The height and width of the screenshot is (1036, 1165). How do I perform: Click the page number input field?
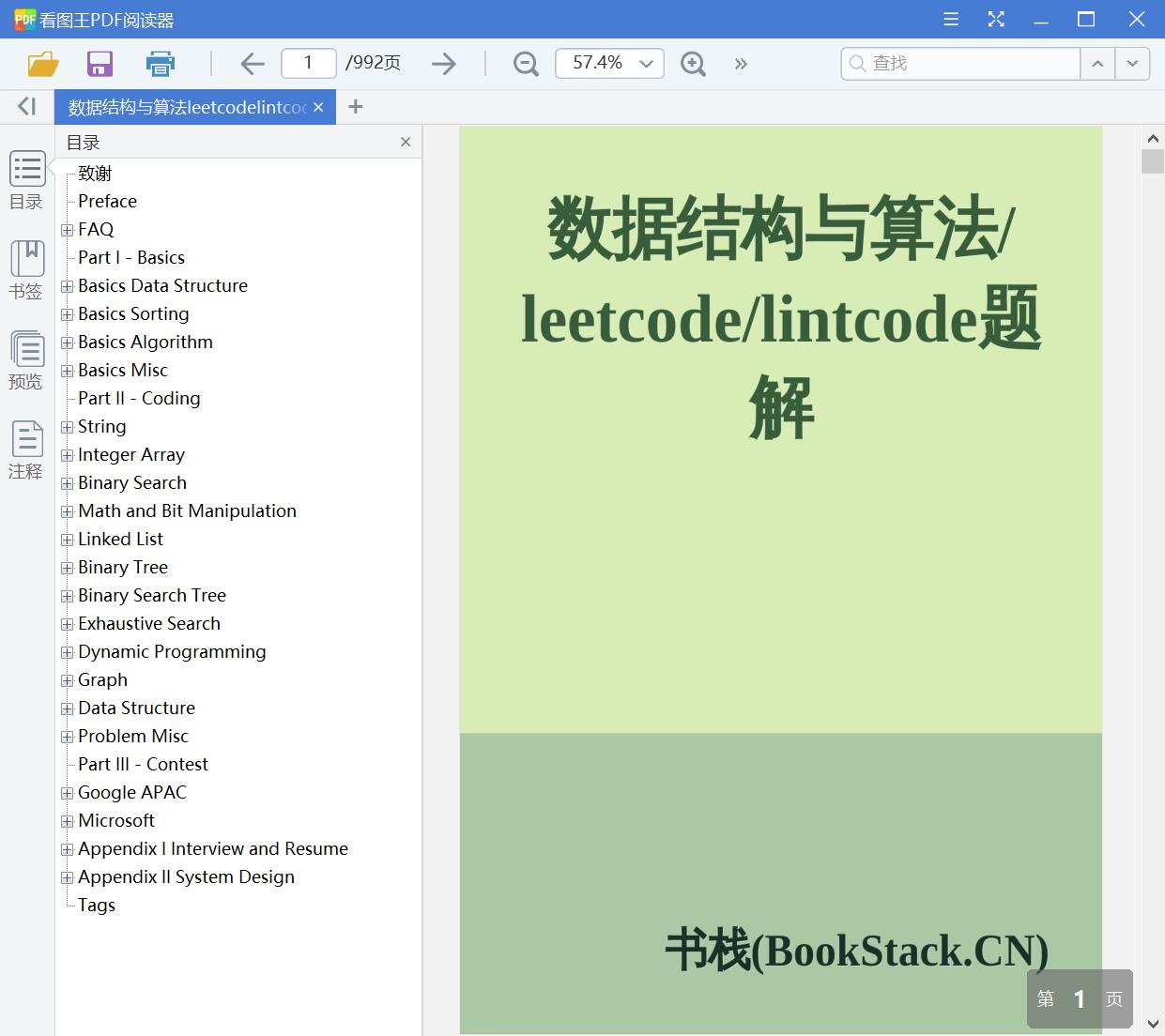point(309,63)
